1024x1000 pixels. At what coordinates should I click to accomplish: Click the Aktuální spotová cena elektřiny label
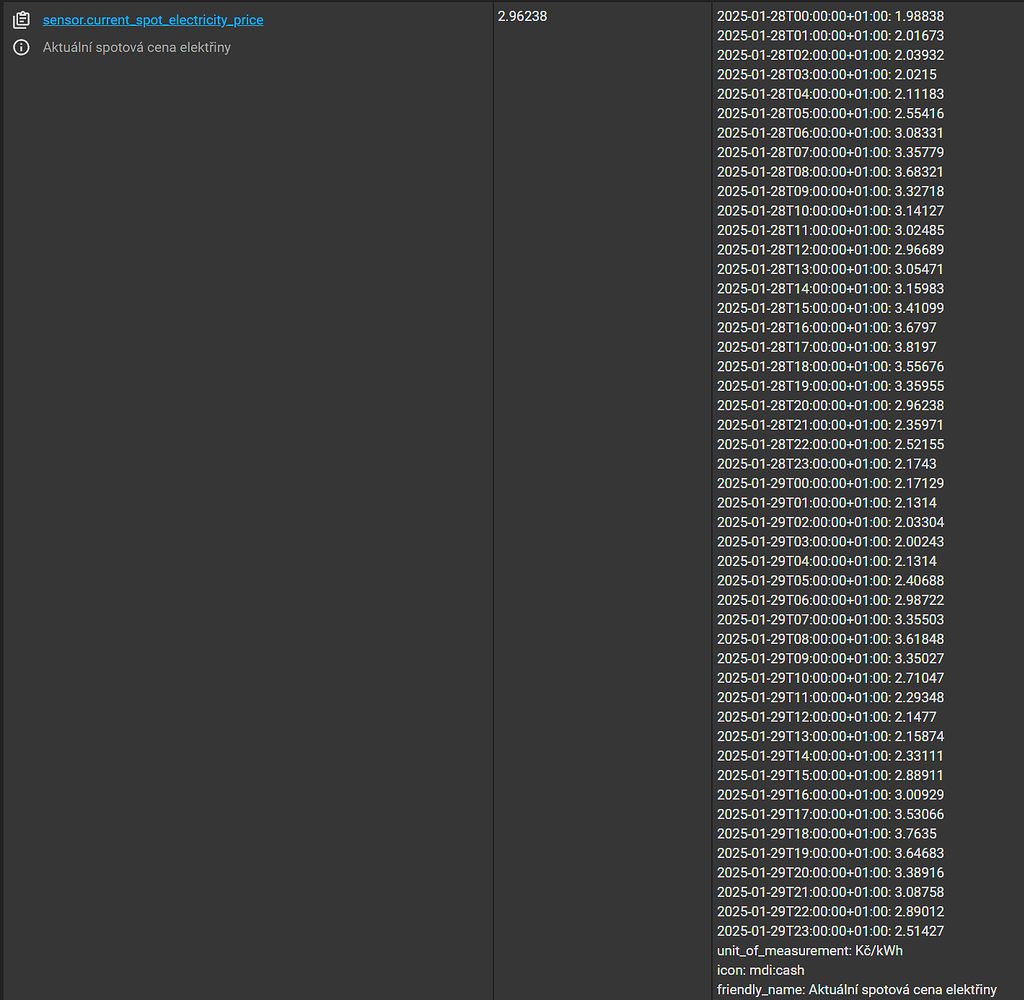pos(135,47)
